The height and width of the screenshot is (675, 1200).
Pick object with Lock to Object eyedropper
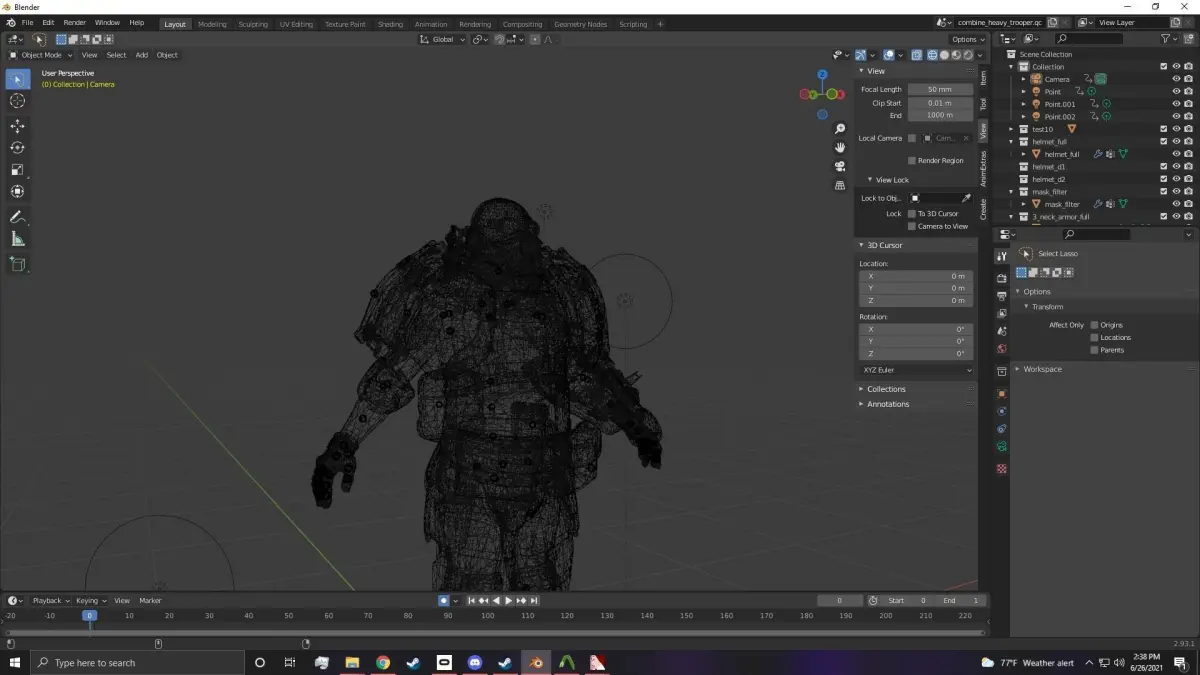[966, 198]
